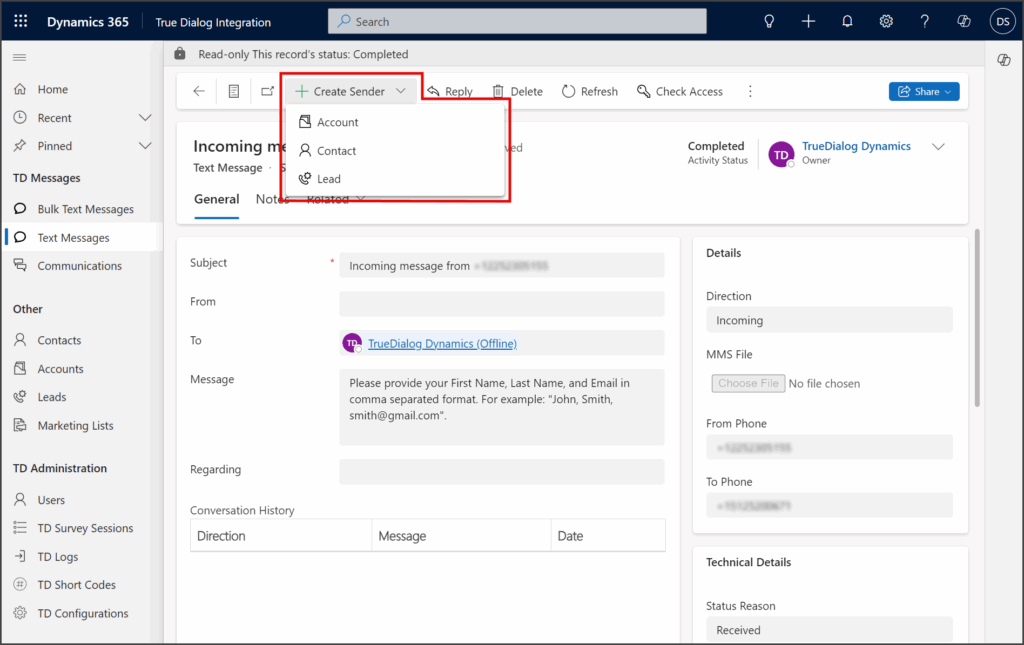Click the Refresh button
1024x645 pixels.
coord(590,91)
